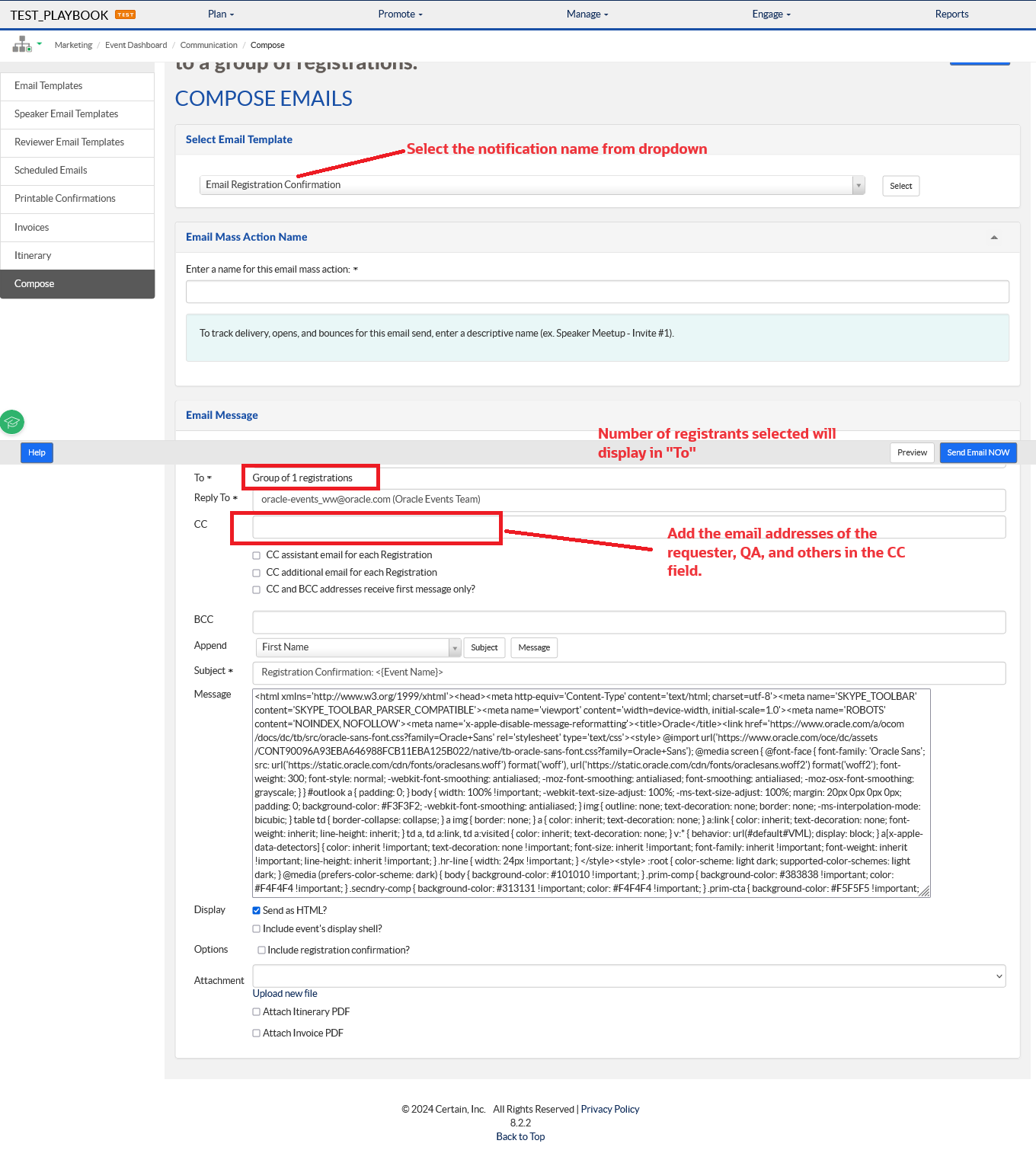The width and height of the screenshot is (1036, 1166).
Task: Open the Privacy Policy link
Action: 610,1110
